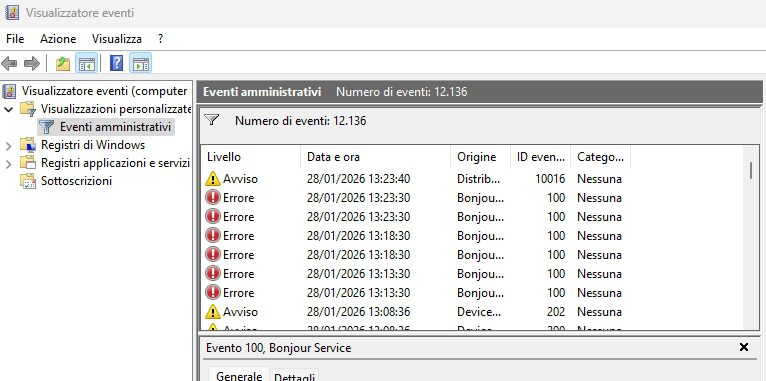766x381 pixels.
Task: Select Sottoscrizioni in the tree
Action: (x=76, y=181)
